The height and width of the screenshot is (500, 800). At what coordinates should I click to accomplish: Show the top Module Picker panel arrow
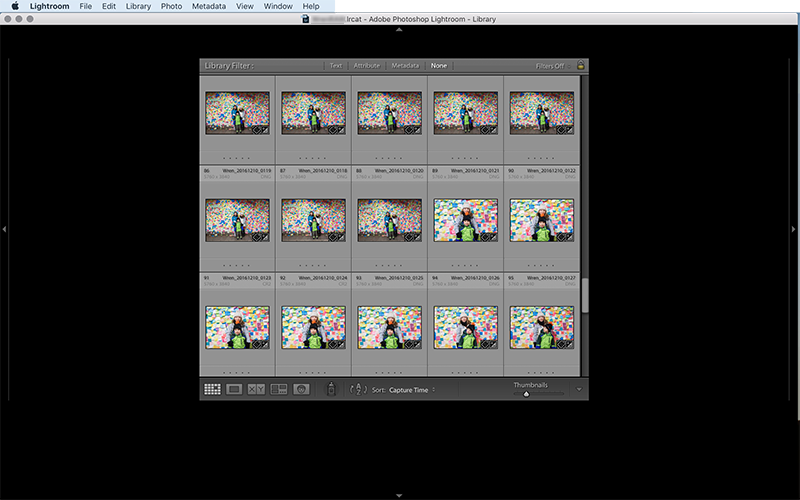[x=399, y=30]
